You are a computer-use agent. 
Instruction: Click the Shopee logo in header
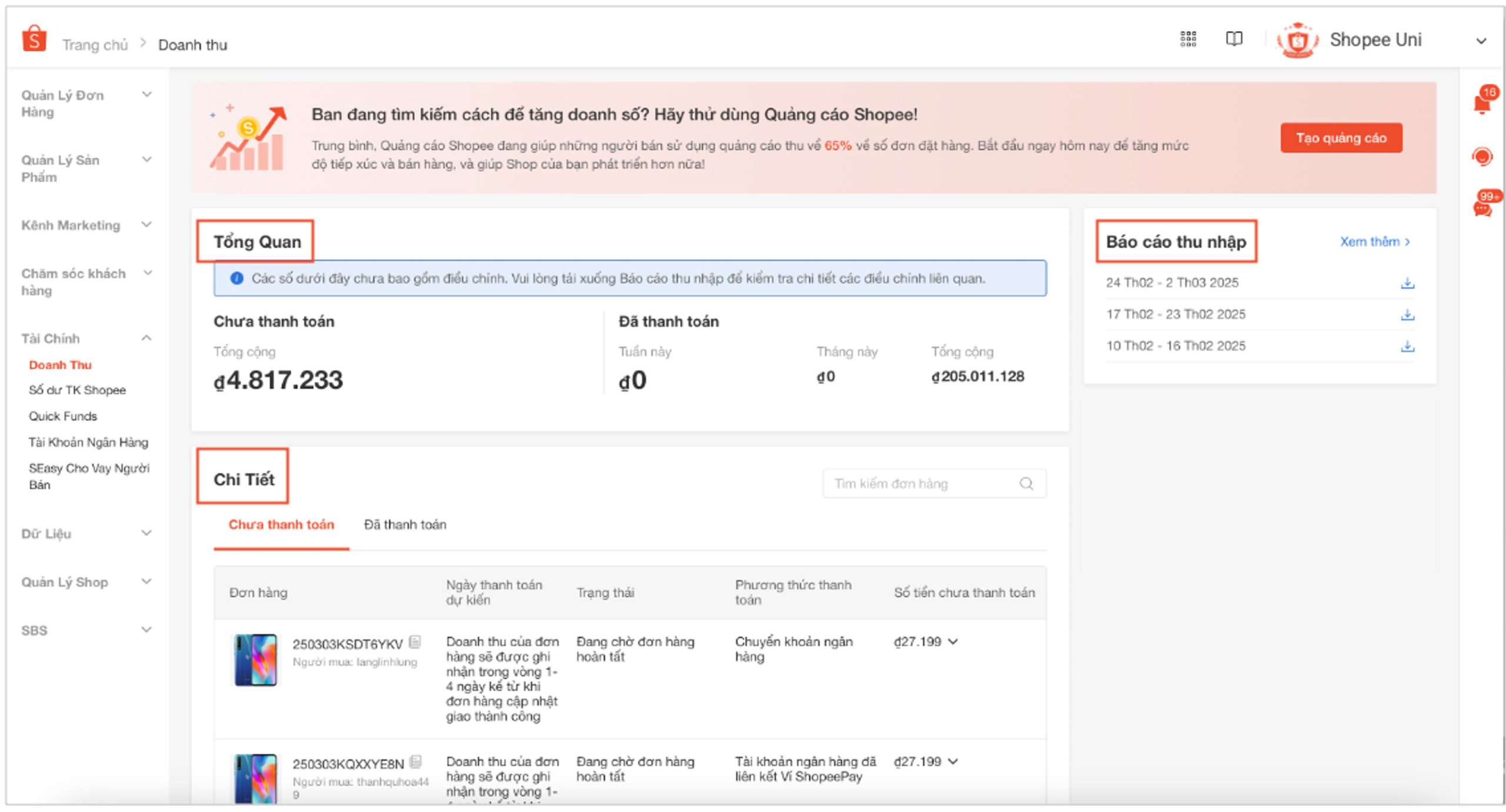[x=34, y=39]
